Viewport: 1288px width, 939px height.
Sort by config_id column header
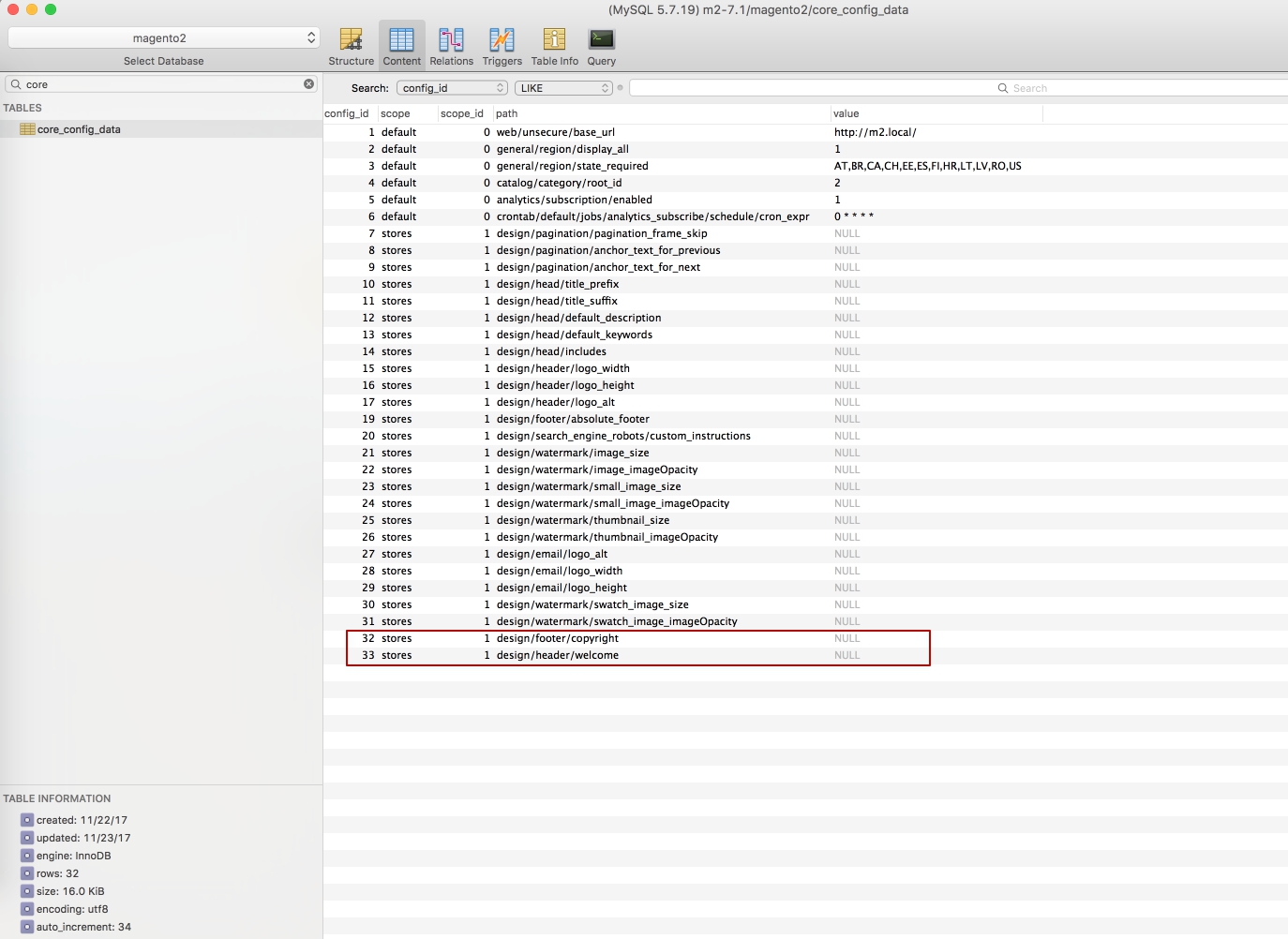pos(351,113)
